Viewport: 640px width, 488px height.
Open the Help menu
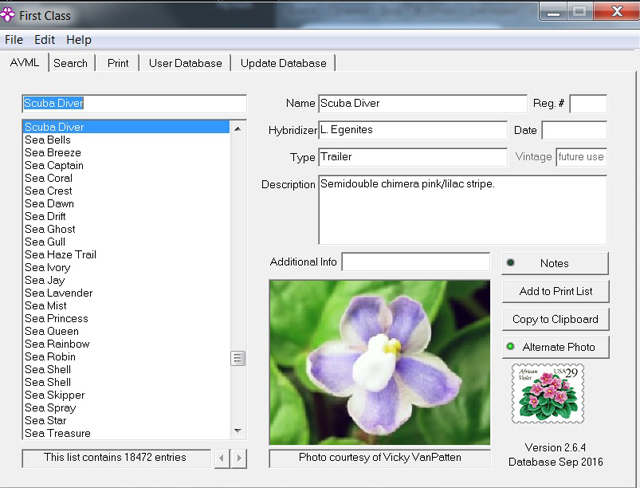[79, 40]
